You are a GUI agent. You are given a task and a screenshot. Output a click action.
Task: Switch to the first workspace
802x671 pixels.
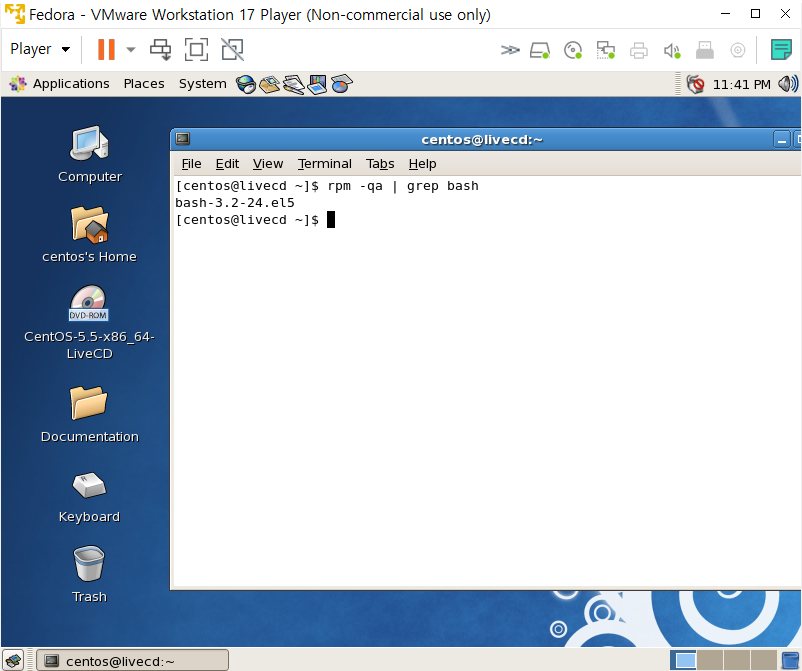[684, 660]
